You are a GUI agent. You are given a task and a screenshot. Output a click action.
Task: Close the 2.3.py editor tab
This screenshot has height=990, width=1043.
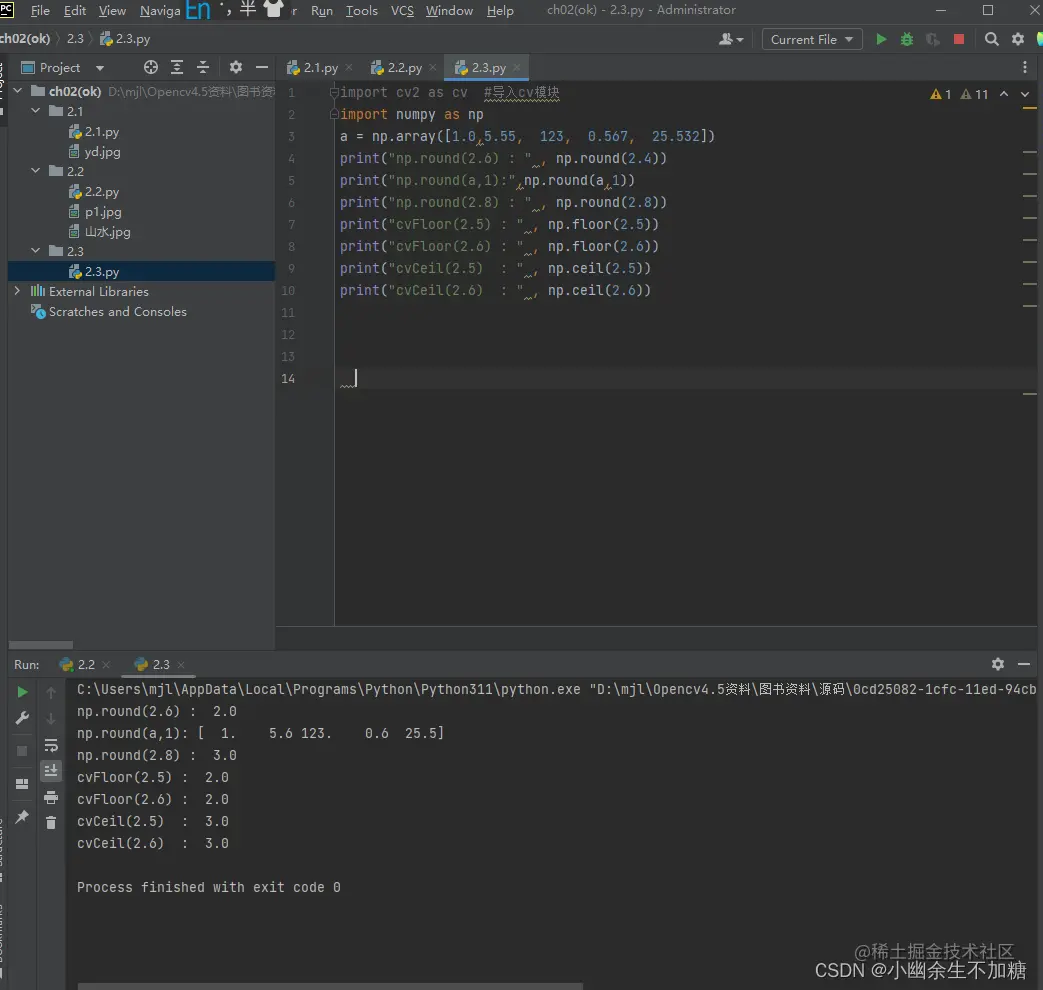tap(517, 67)
